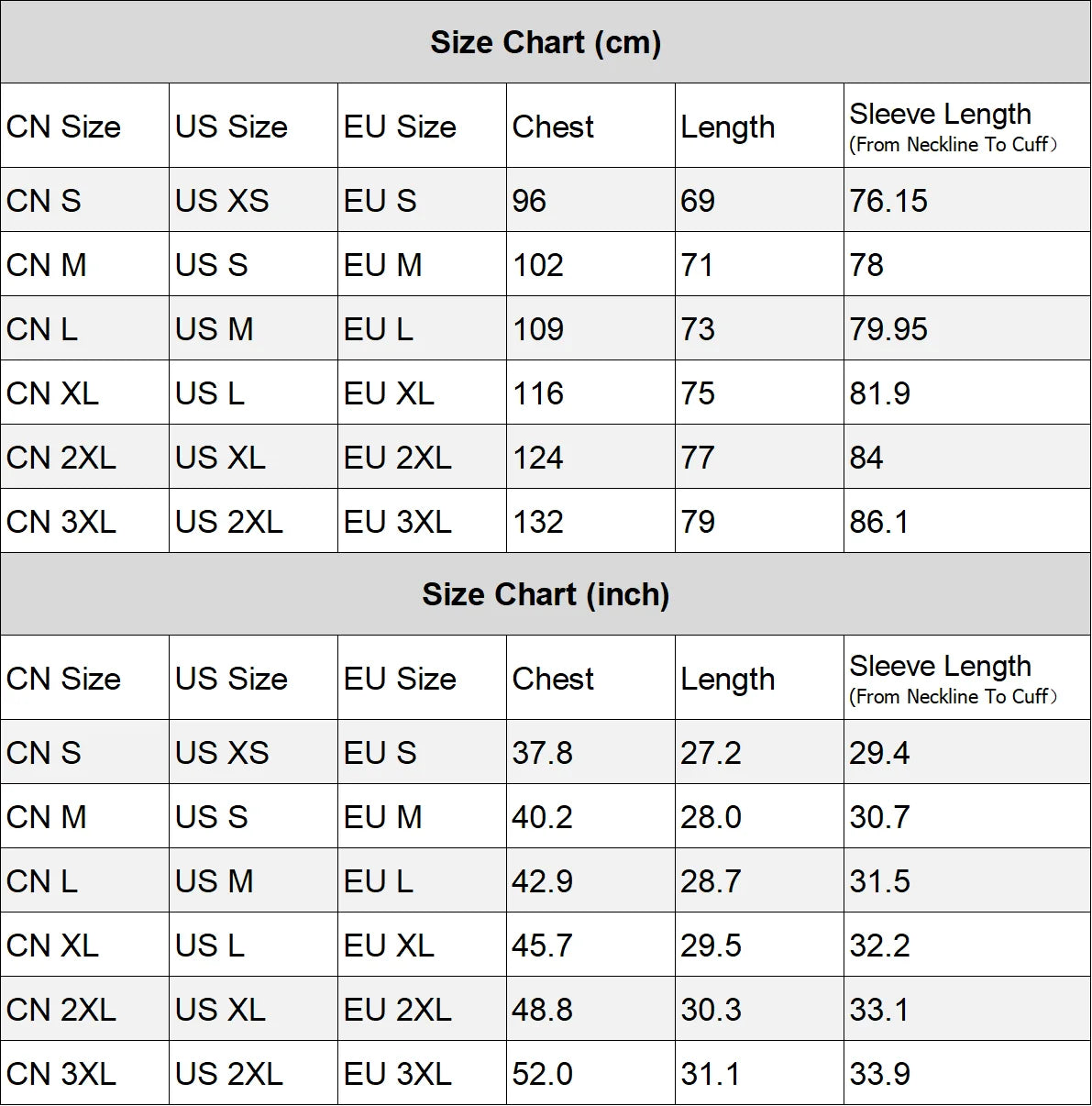Click the "Size Chart (cm)" title header
Viewport: 1092px width, 1106px height.
(x=546, y=42)
